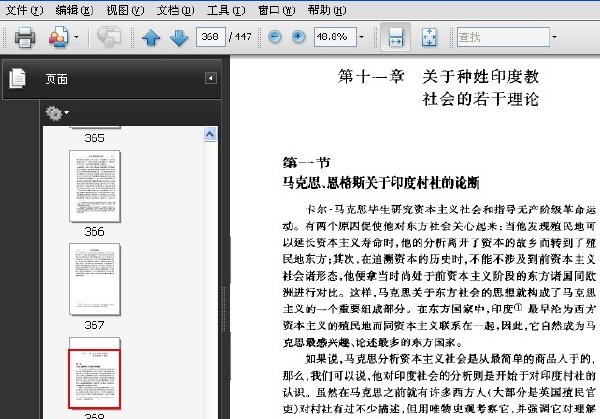The height and width of the screenshot is (419, 600).
Task: Click the Print icon in toolbar
Action: coord(25,37)
